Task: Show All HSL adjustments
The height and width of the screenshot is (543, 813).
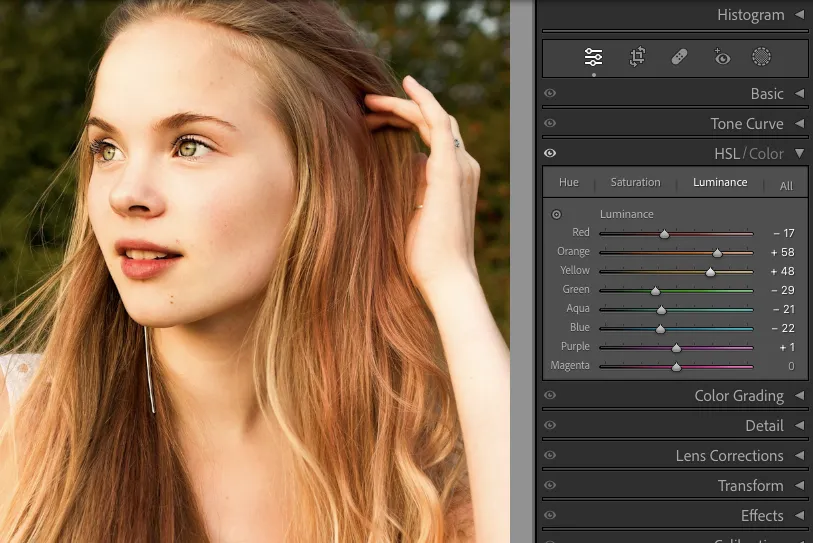Action: [786, 185]
